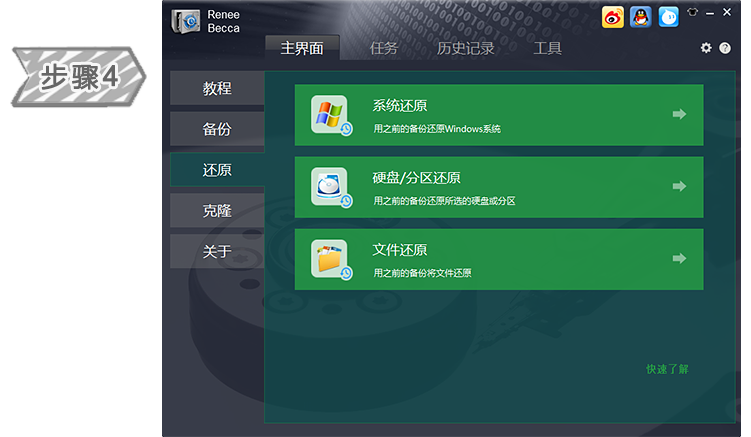This screenshot has width=751, height=437.
Task: Open settings gear icon
Action: [706, 48]
